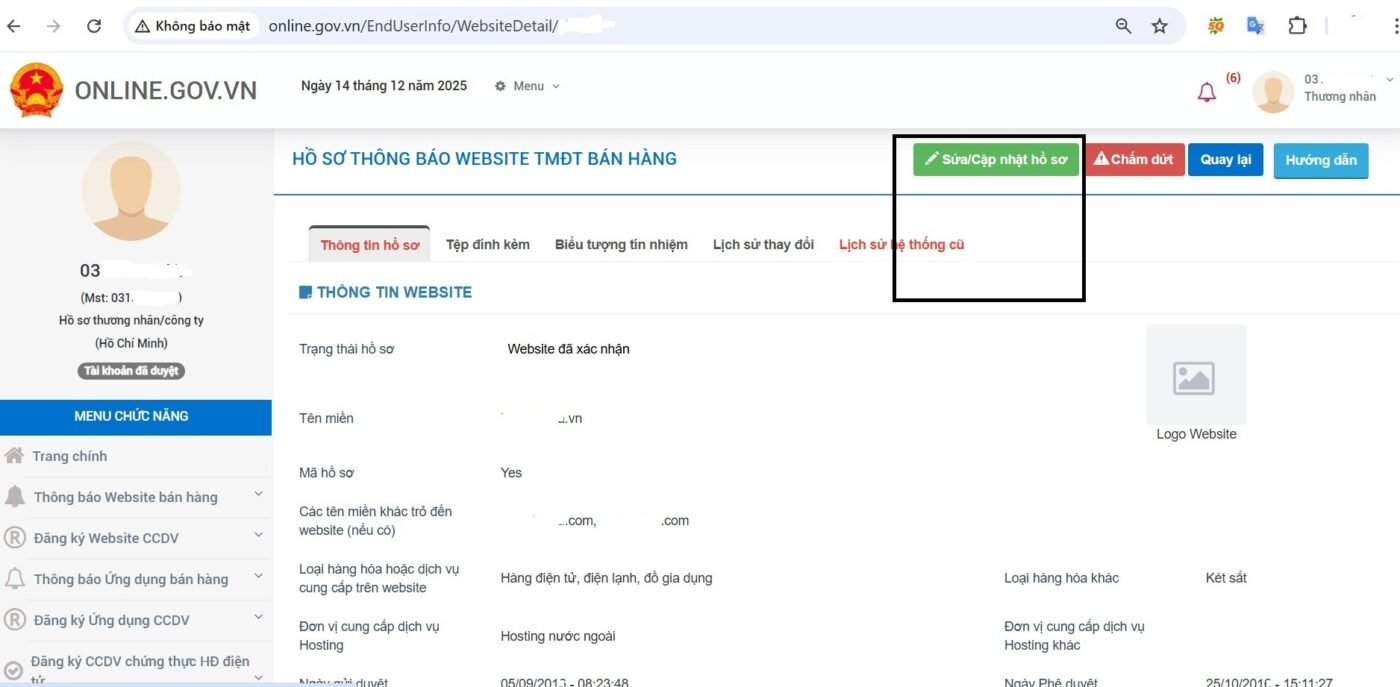Click the SQ extension icon in the toolbar
Image resolution: width=1400 pixels, height=687 pixels.
pyautogui.click(x=1214, y=25)
